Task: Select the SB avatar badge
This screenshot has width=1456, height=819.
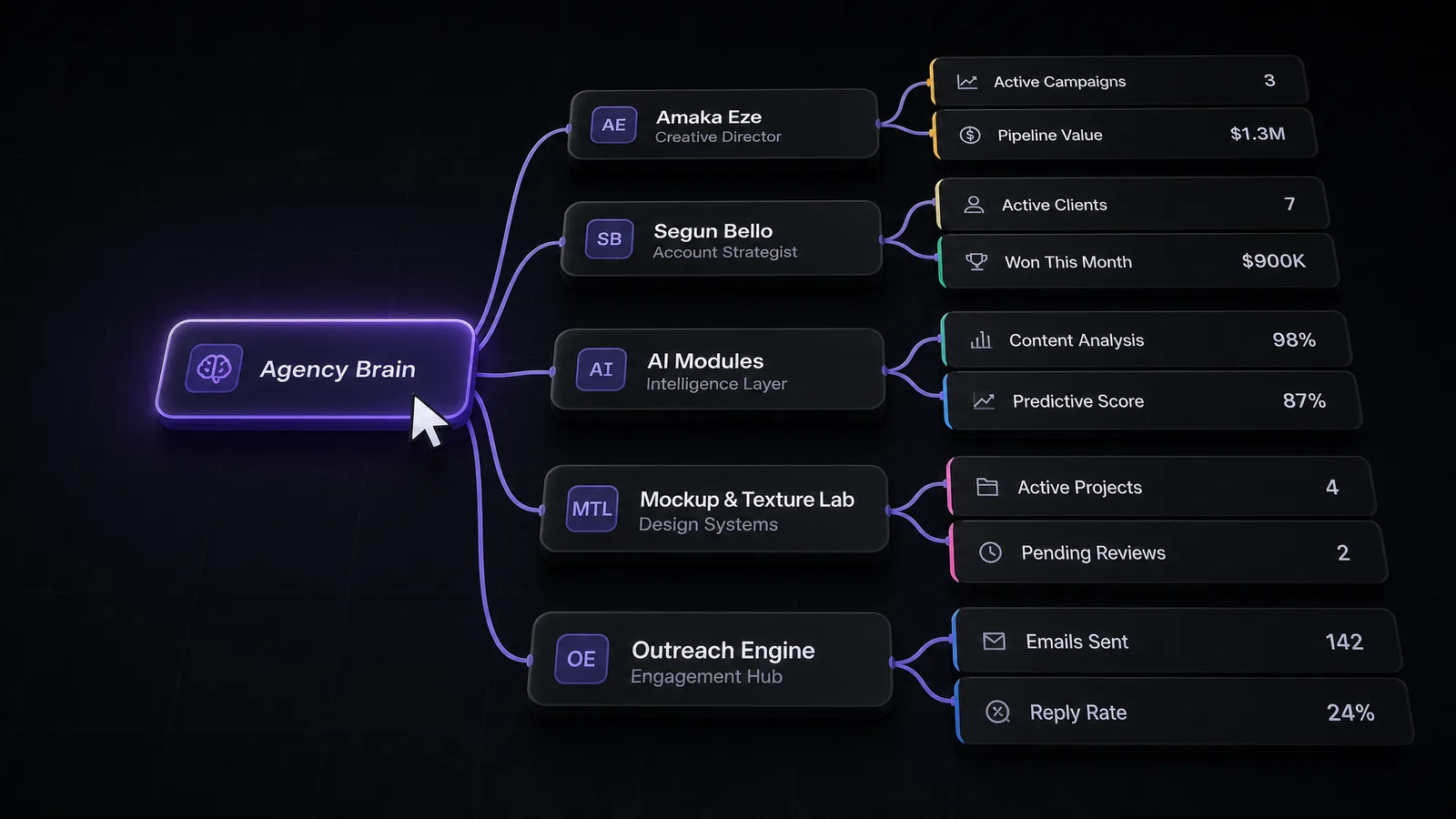Action: [x=610, y=239]
